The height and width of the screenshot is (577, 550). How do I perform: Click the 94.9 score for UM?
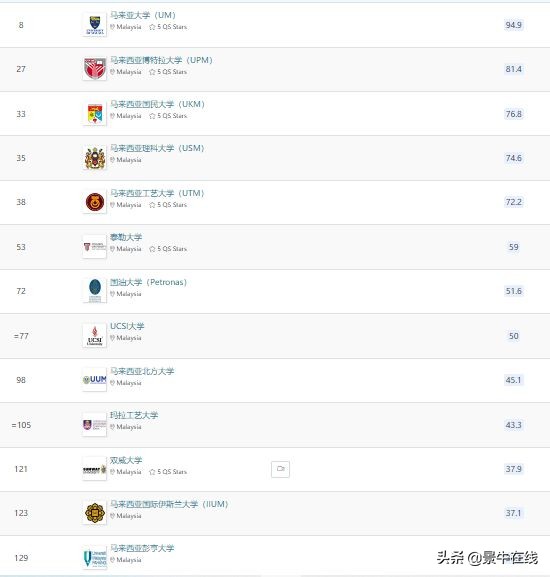tap(514, 25)
